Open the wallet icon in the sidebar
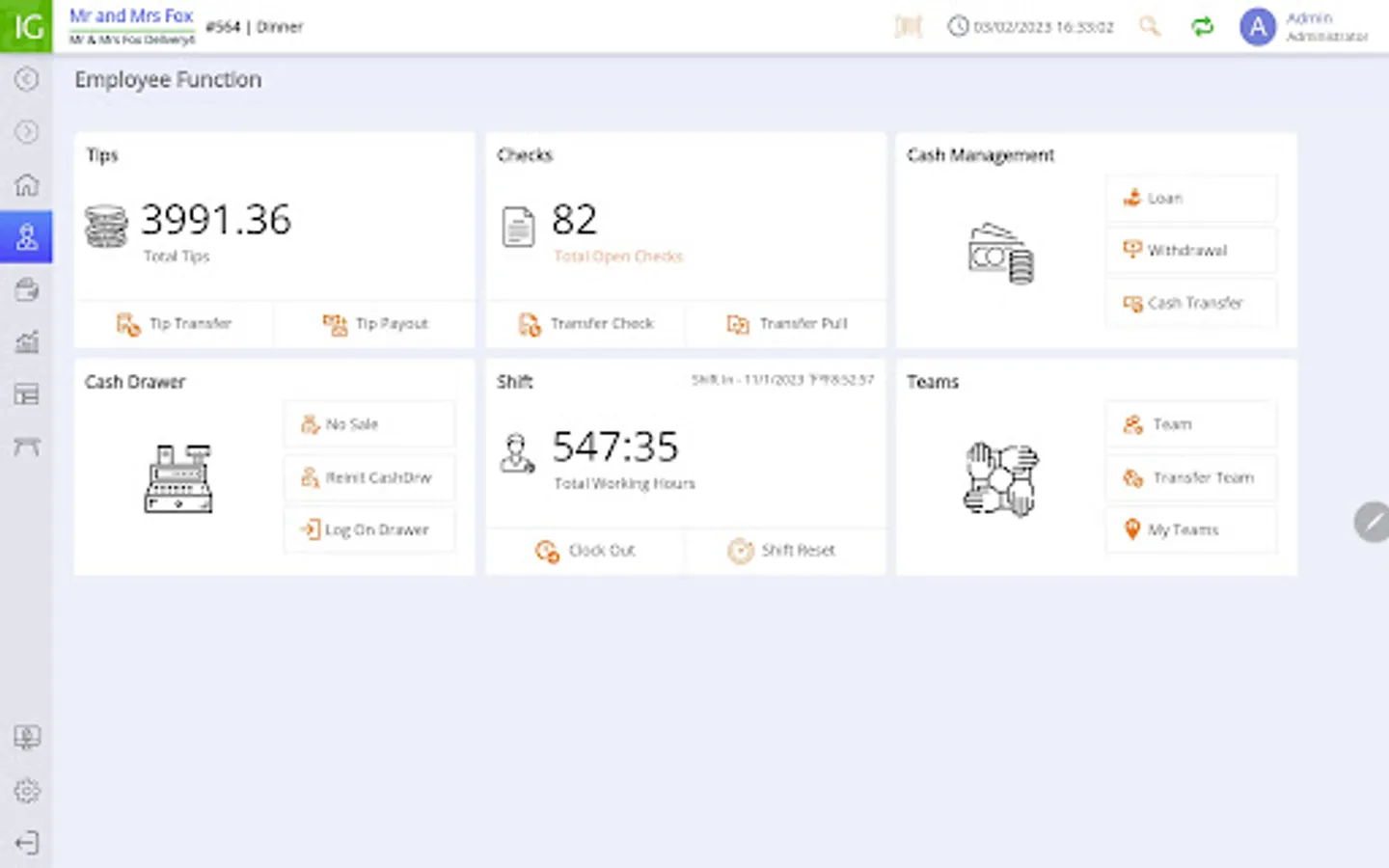 27,289
